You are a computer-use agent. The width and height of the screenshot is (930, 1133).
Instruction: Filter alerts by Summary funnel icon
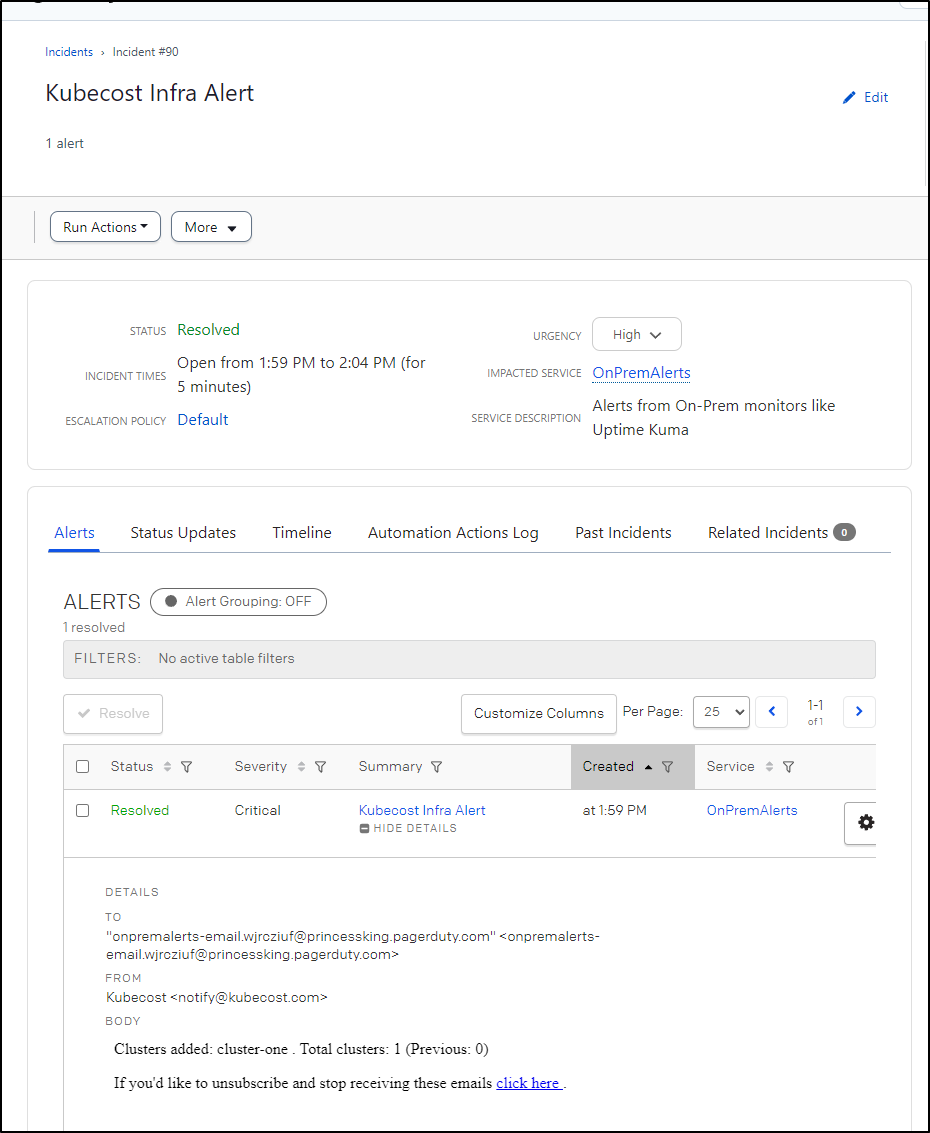click(x=436, y=767)
